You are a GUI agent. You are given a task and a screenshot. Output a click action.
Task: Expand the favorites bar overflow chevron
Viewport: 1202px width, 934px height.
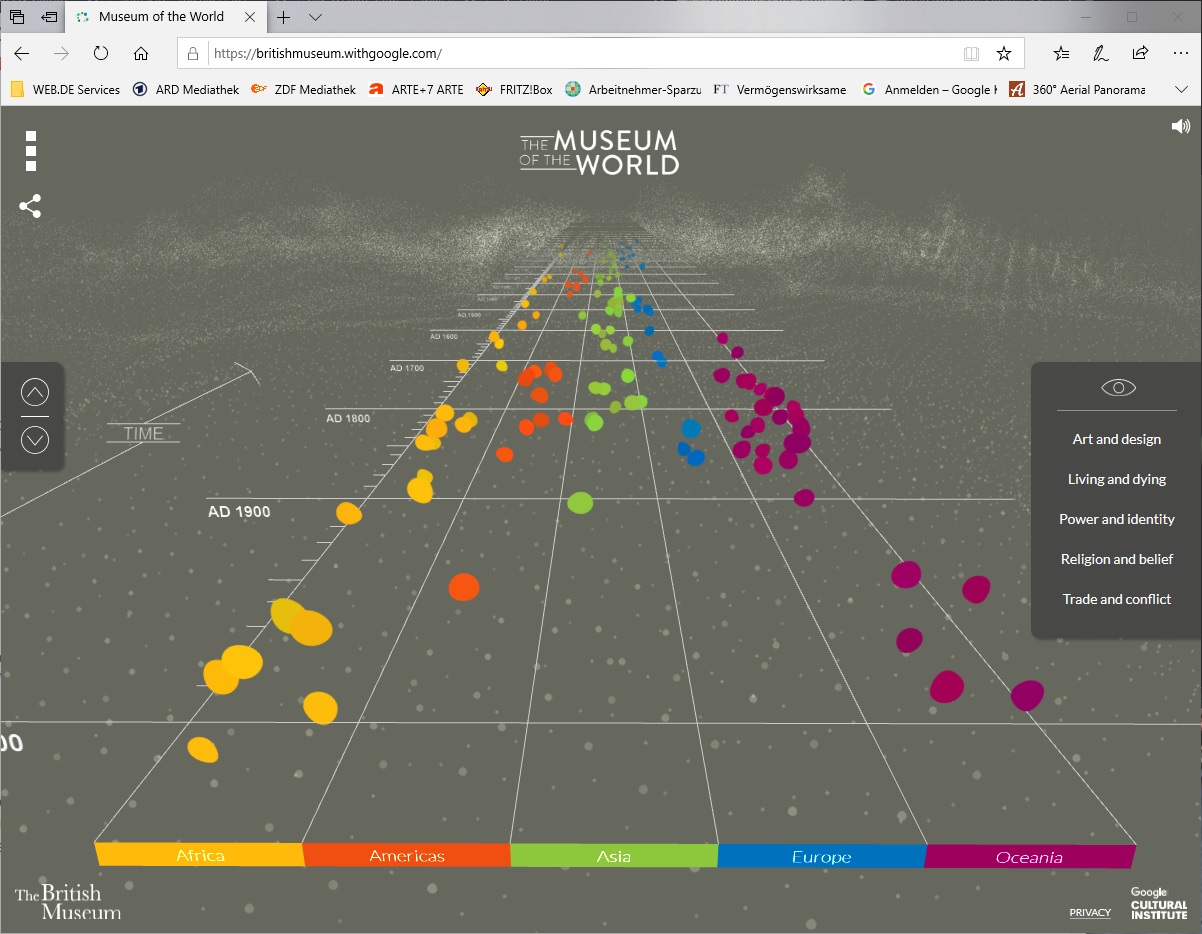tap(1180, 89)
